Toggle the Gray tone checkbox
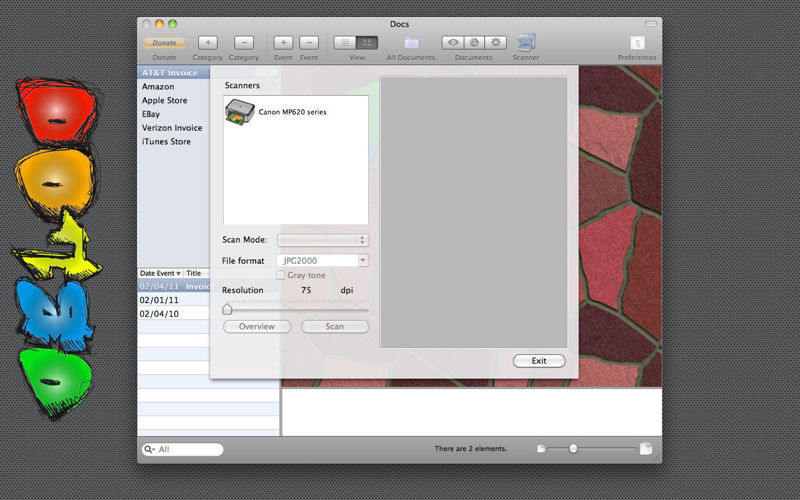 tap(280, 276)
